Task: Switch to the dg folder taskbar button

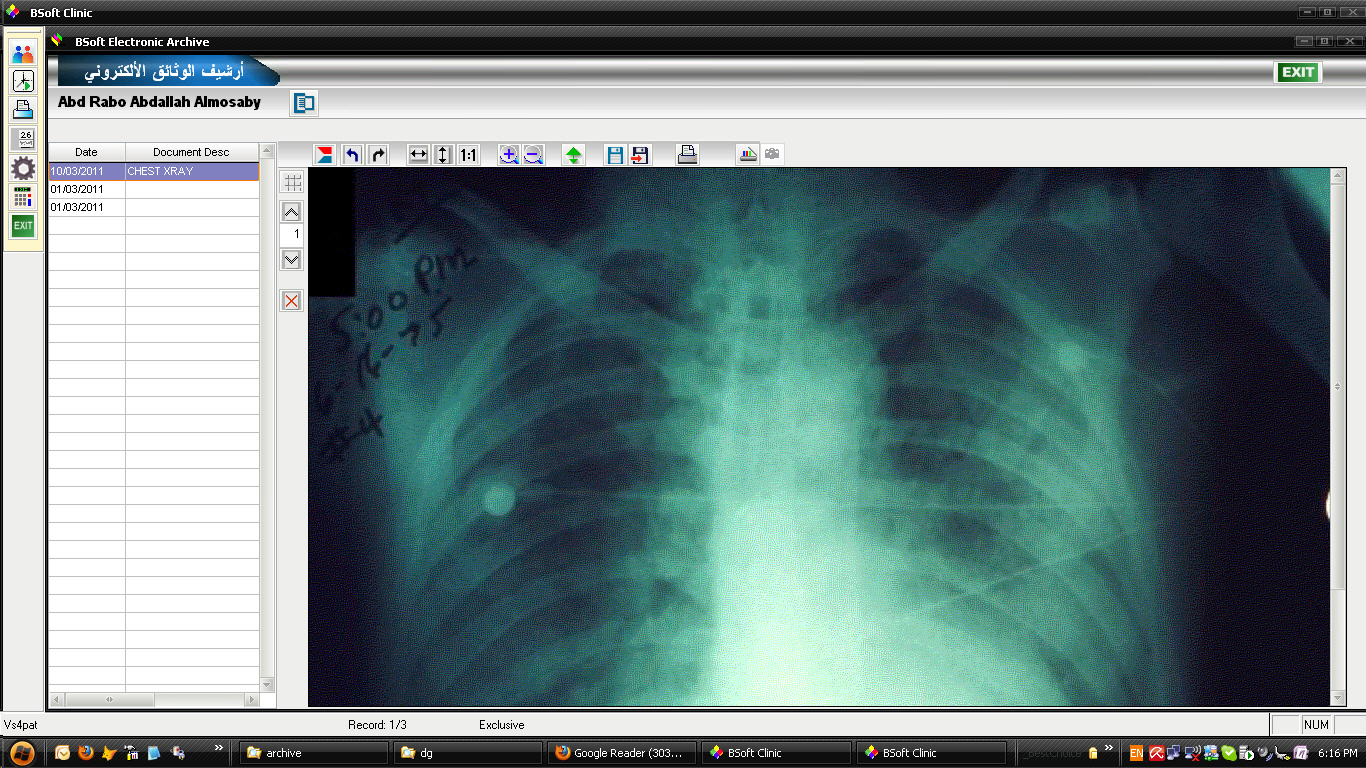Action: 468,753
